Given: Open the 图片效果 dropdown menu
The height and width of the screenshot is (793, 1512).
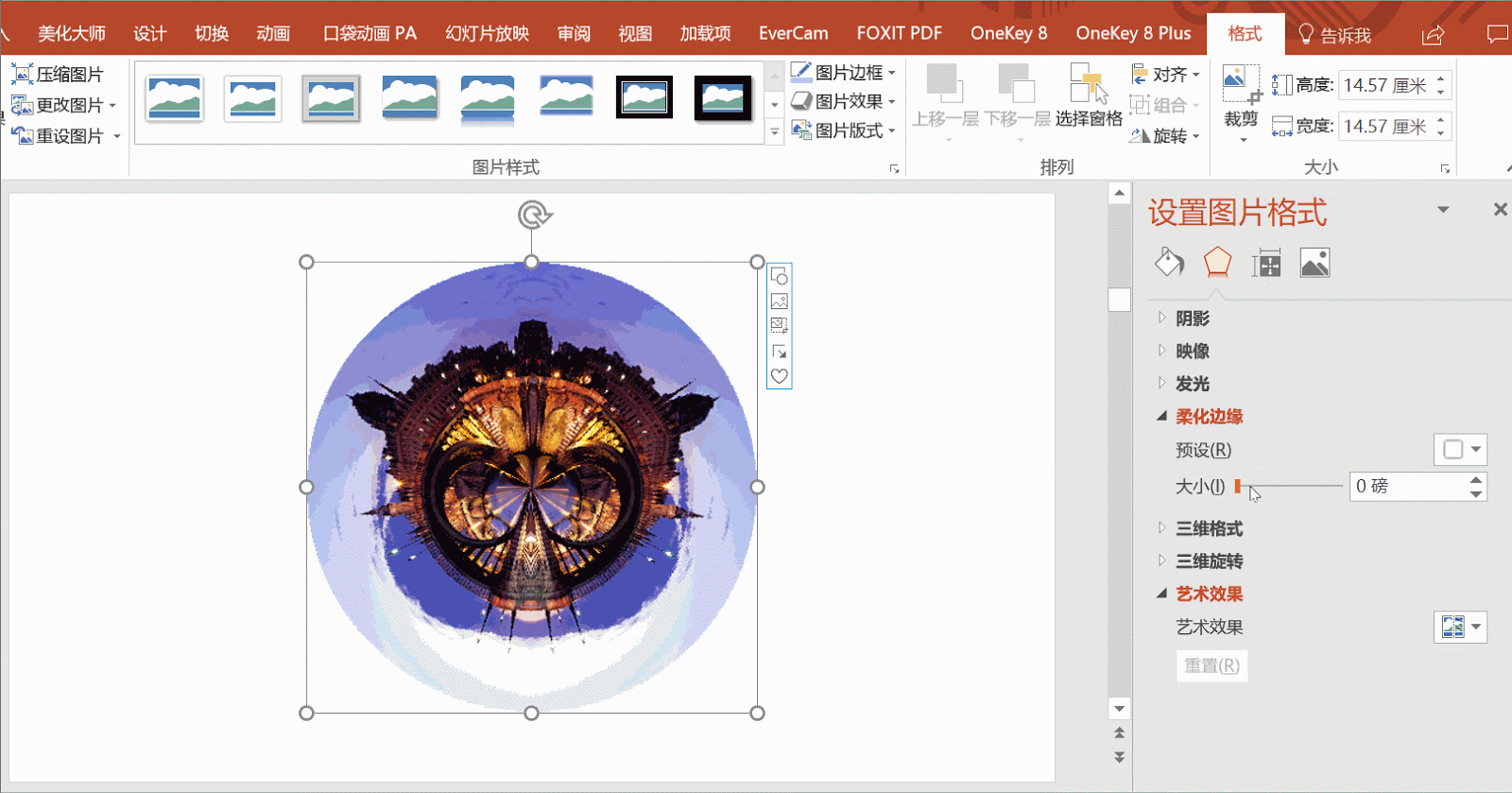Looking at the screenshot, I should coord(843,101).
